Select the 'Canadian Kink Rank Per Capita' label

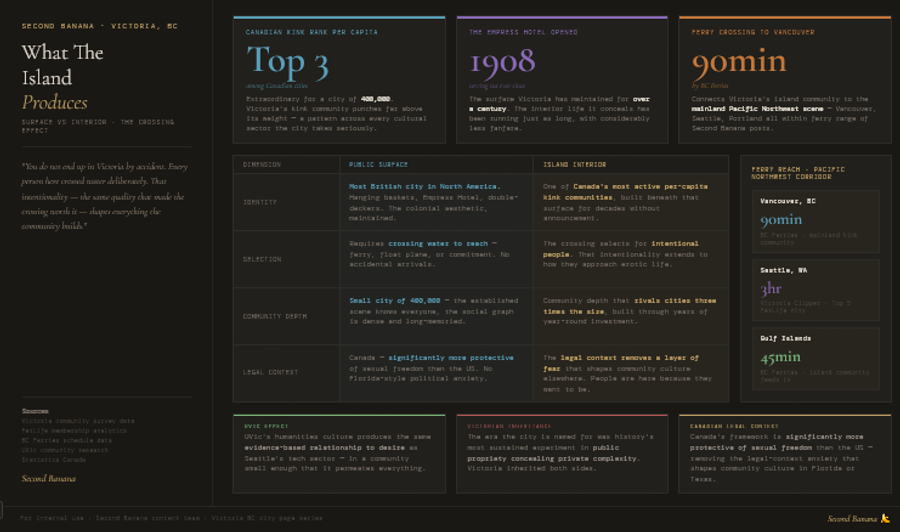(312, 32)
